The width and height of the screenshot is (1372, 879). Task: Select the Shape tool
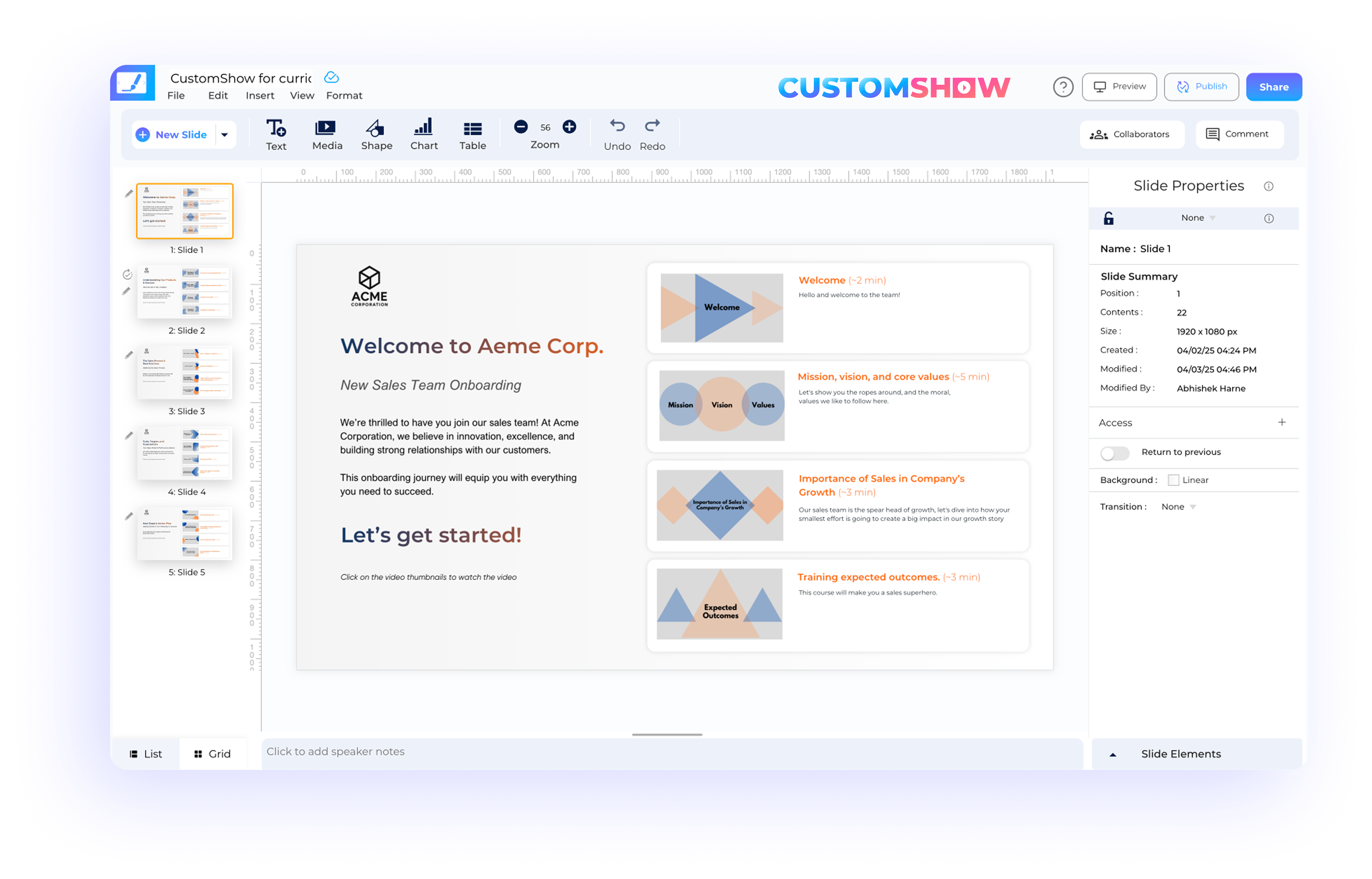[376, 135]
